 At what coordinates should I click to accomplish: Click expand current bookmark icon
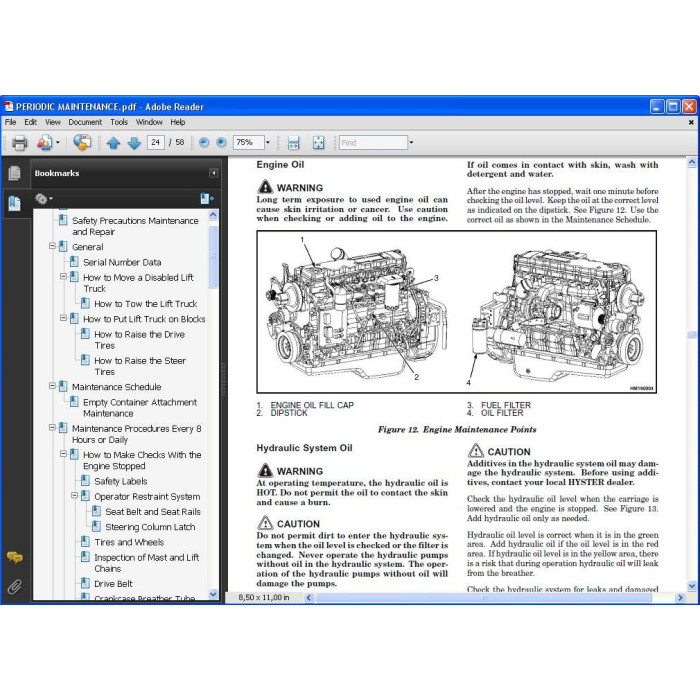(207, 199)
